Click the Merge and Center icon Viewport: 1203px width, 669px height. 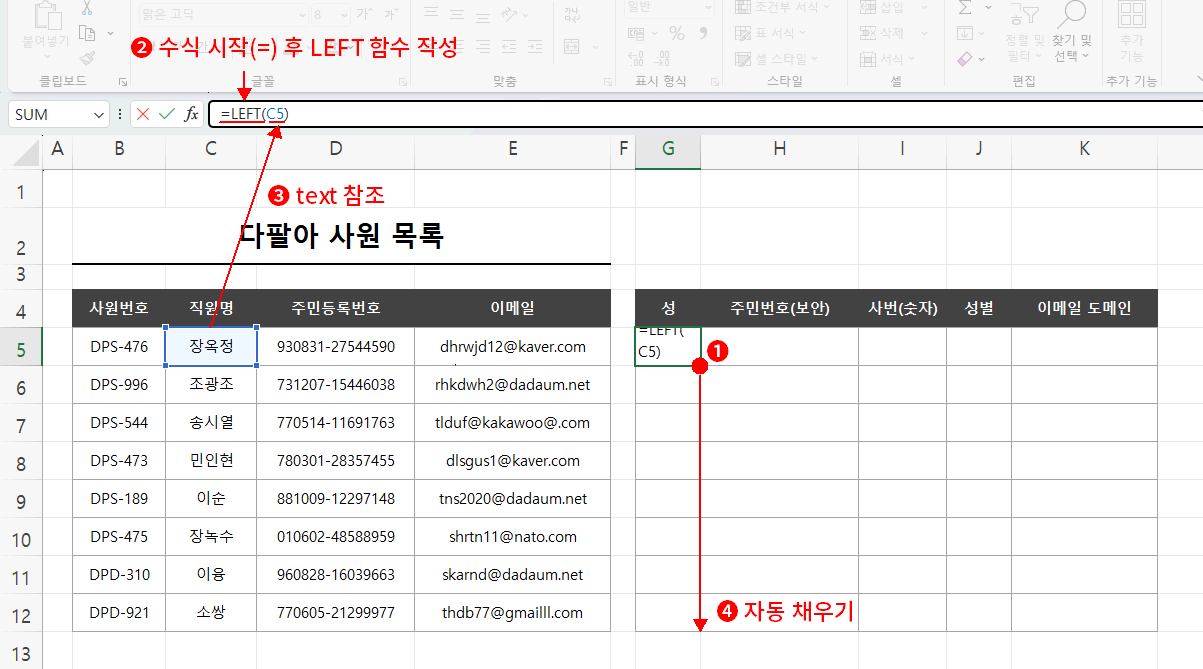[x=572, y=46]
